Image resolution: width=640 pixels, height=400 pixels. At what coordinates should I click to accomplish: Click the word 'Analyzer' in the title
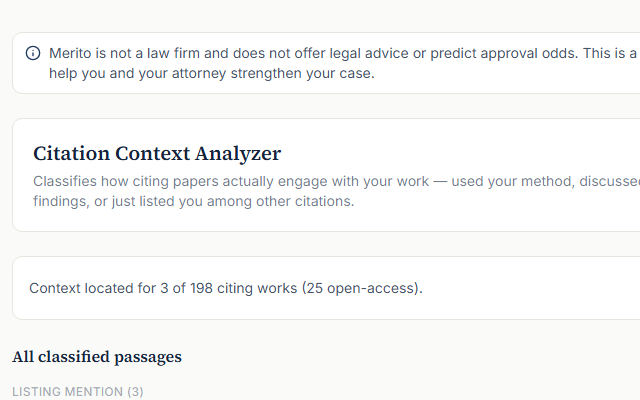click(x=238, y=154)
